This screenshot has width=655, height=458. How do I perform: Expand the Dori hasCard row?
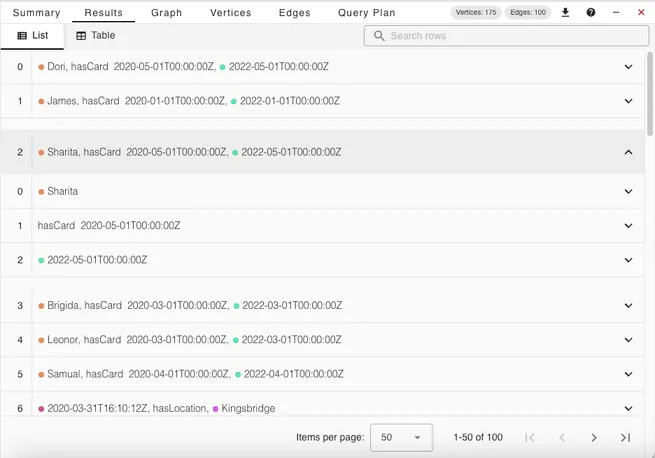pyautogui.click(x=628, y=67)
